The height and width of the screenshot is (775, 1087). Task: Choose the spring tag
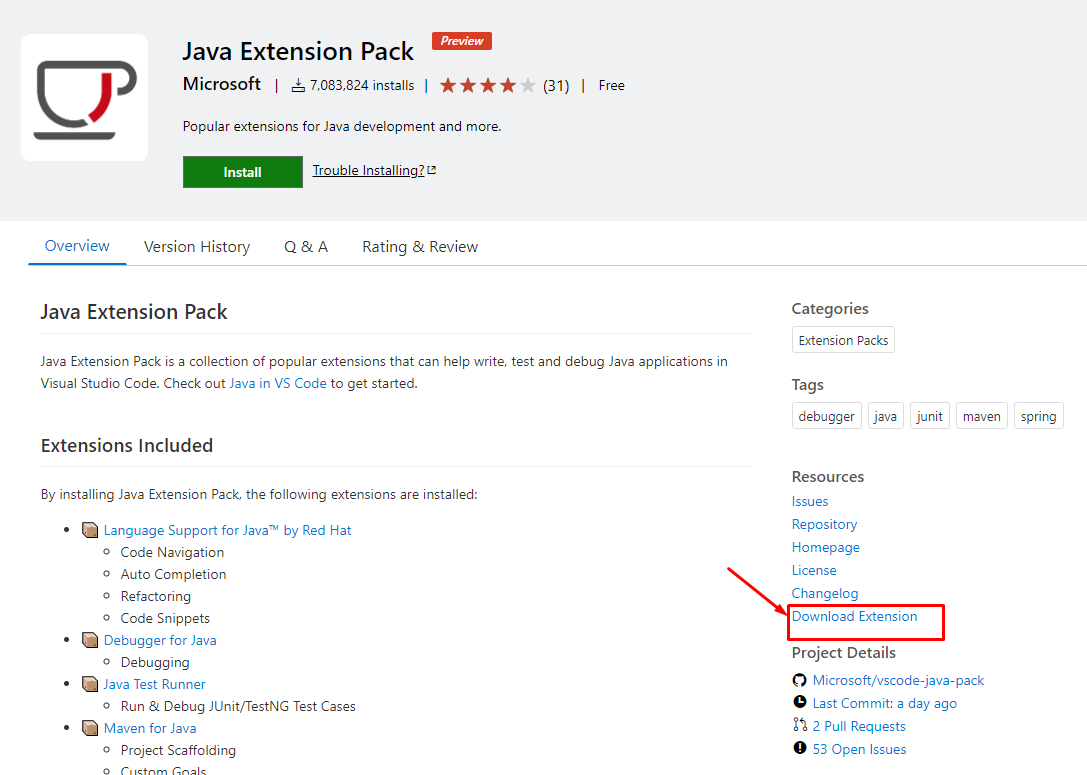coord(1038,416)
